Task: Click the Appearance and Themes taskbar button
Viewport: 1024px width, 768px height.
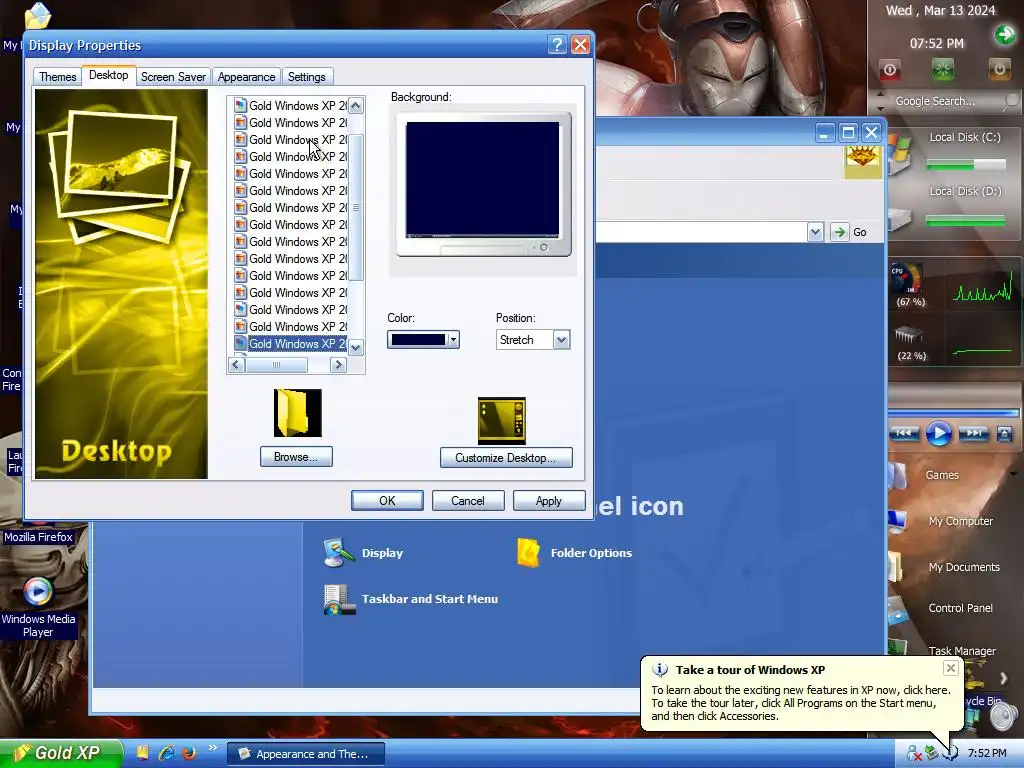Action: pyautogui.click(x=306, y=754)
